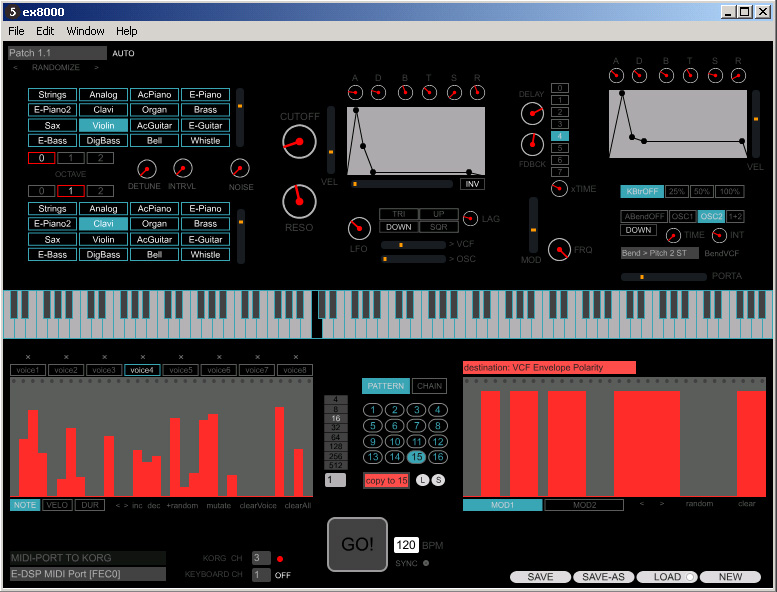This screenshot has width=777, height=592.
Task: Click the portamento TIME knob
Action: pos(673,235)
